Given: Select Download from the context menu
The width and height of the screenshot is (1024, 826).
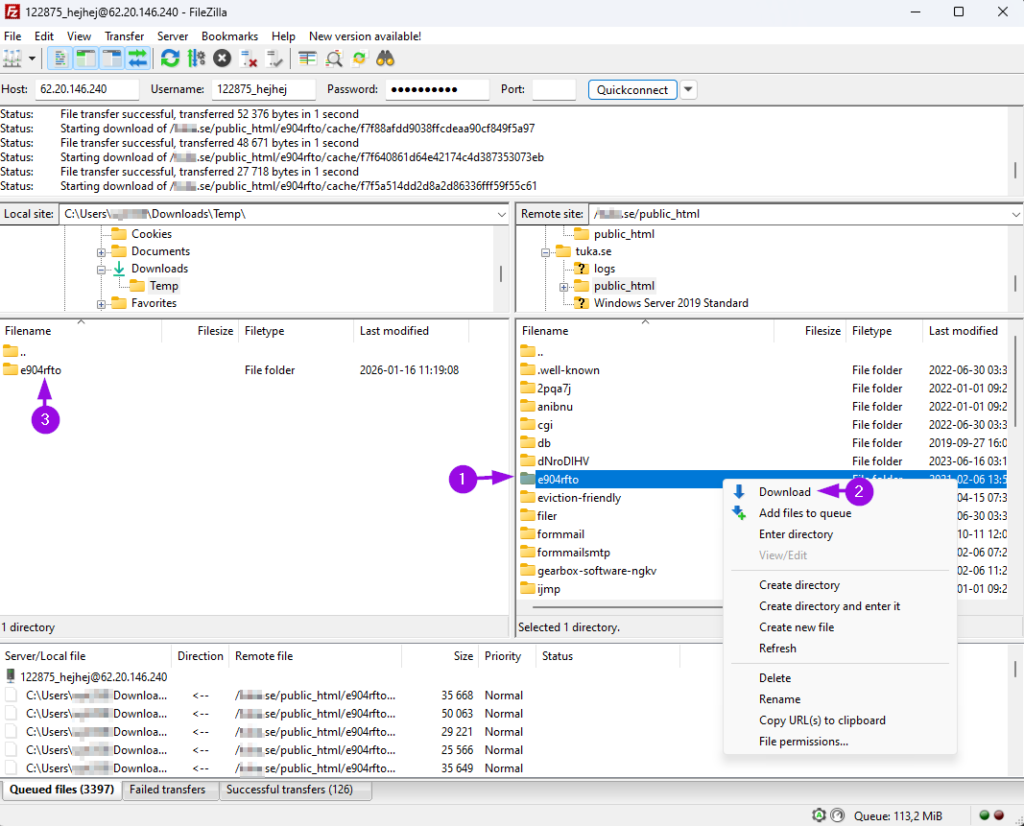Looking at the screenshot, I should pyautogui.click(x=784, y=492).
